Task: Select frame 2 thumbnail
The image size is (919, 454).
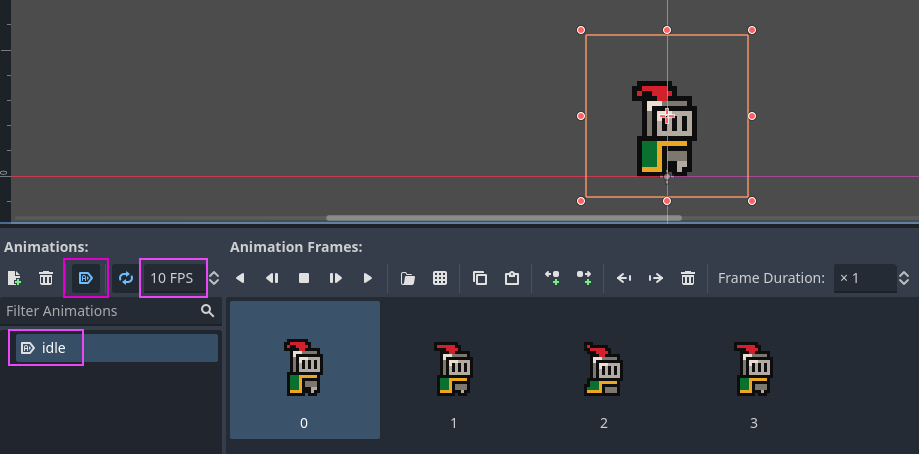Action: (x=604, y=381)
